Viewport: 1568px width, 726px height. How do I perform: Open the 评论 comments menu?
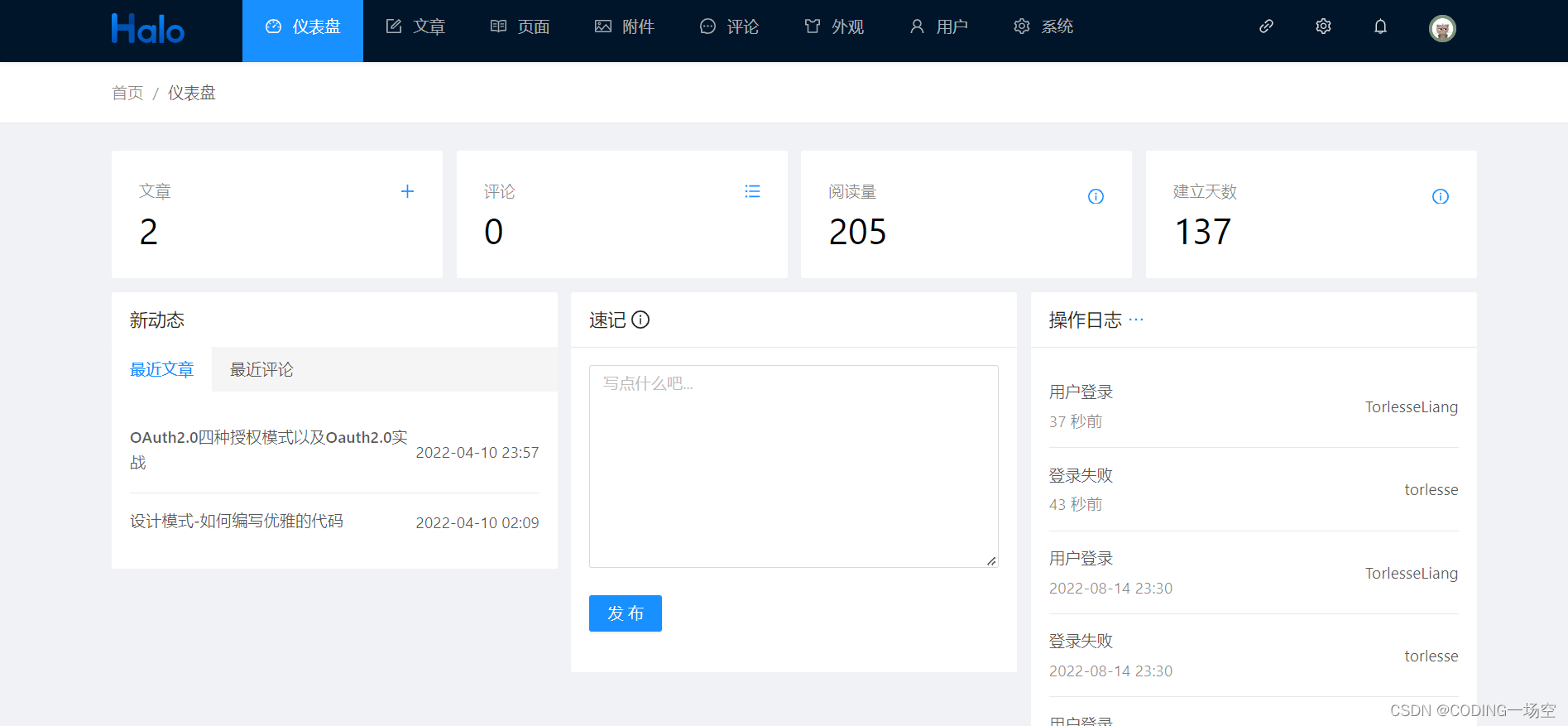tap(729, 27)
